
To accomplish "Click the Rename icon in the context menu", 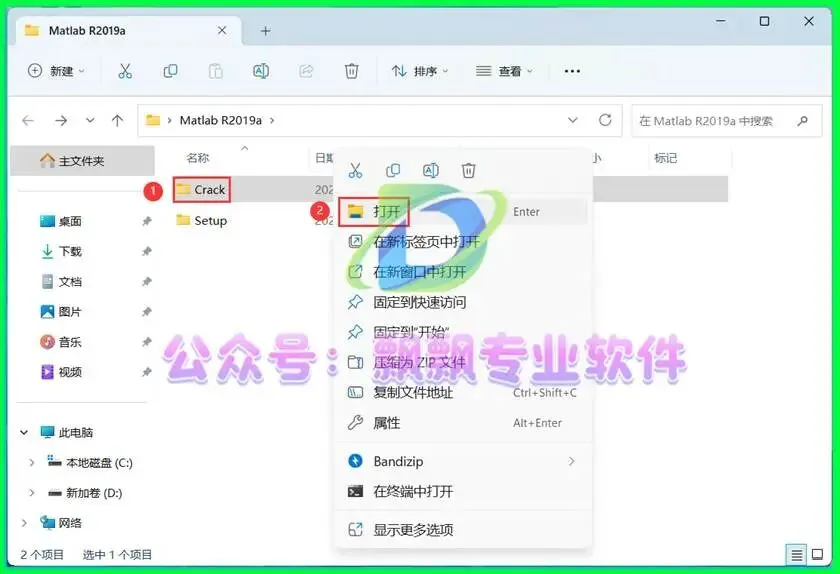I will 431,170.
